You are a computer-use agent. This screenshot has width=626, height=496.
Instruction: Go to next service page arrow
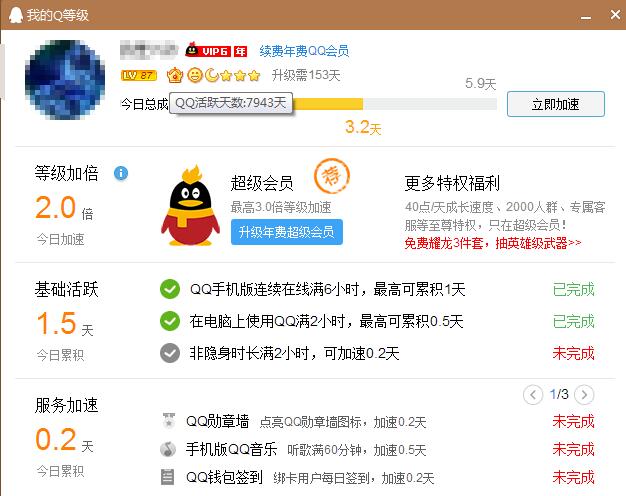pos(584,395)
